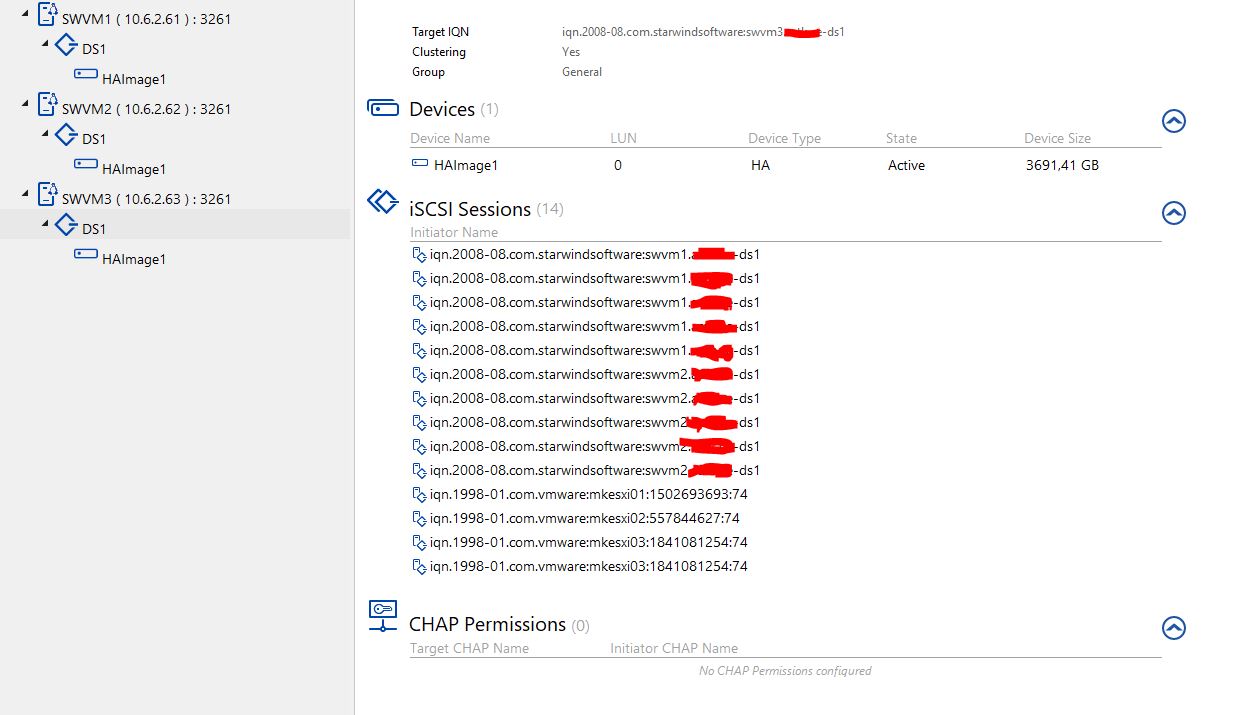Screen dimensions: 1259x715
Task: Click session icon for mkesxi02:557844627:74
Action: tap(419, 518)
